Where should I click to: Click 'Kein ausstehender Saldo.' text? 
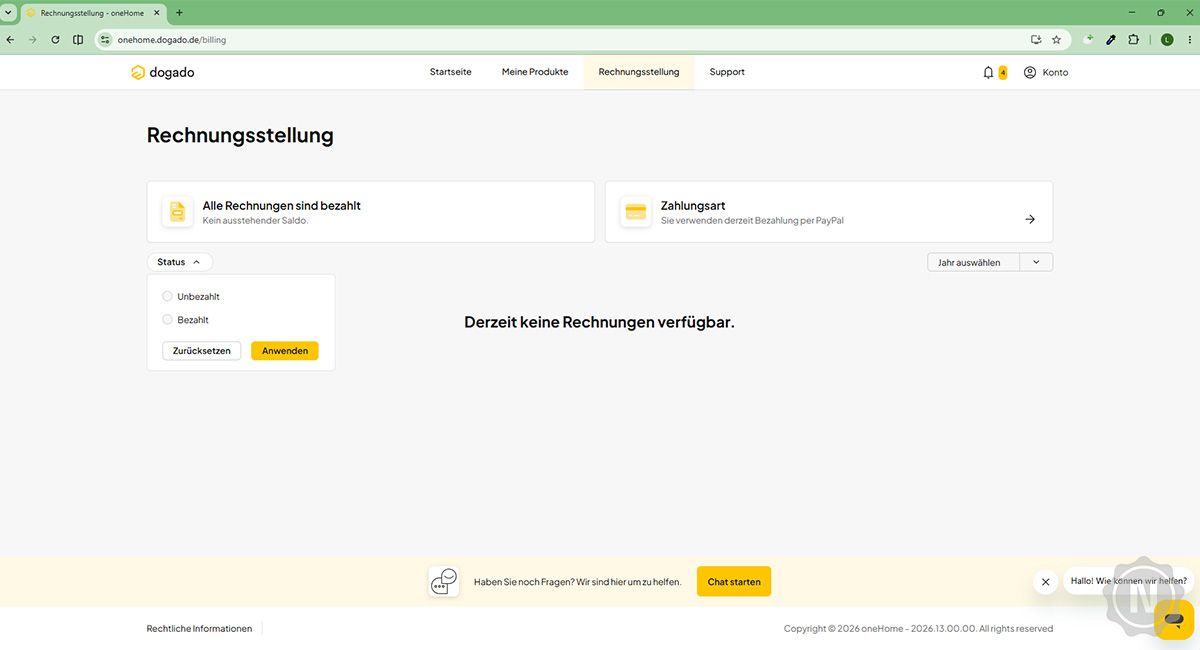[x=256, y=220]
